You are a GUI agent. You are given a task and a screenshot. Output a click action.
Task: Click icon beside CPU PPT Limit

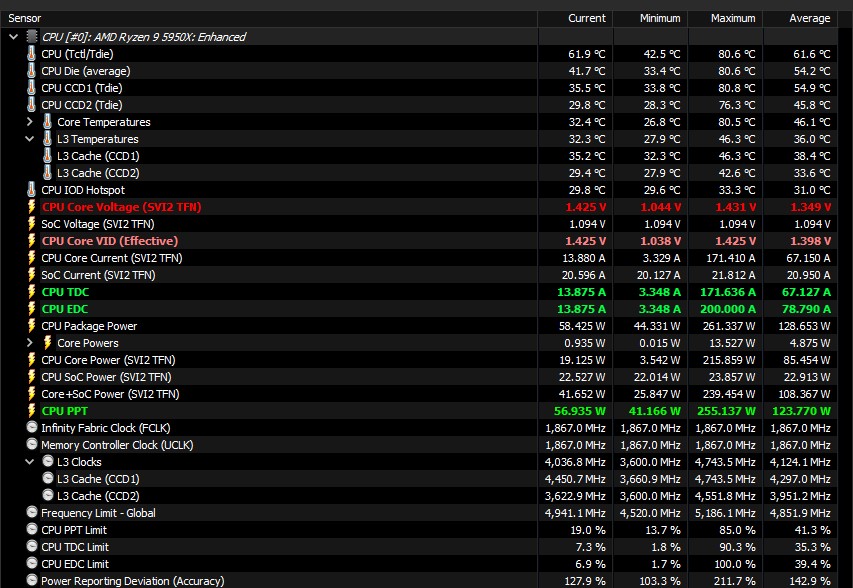(32, 529)
